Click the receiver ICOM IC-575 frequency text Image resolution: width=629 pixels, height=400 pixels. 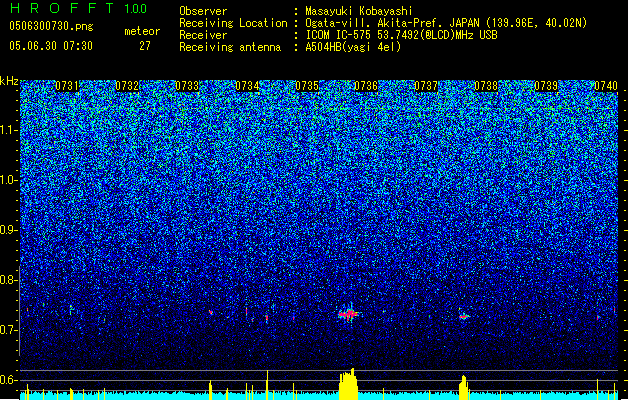point(401,35)
